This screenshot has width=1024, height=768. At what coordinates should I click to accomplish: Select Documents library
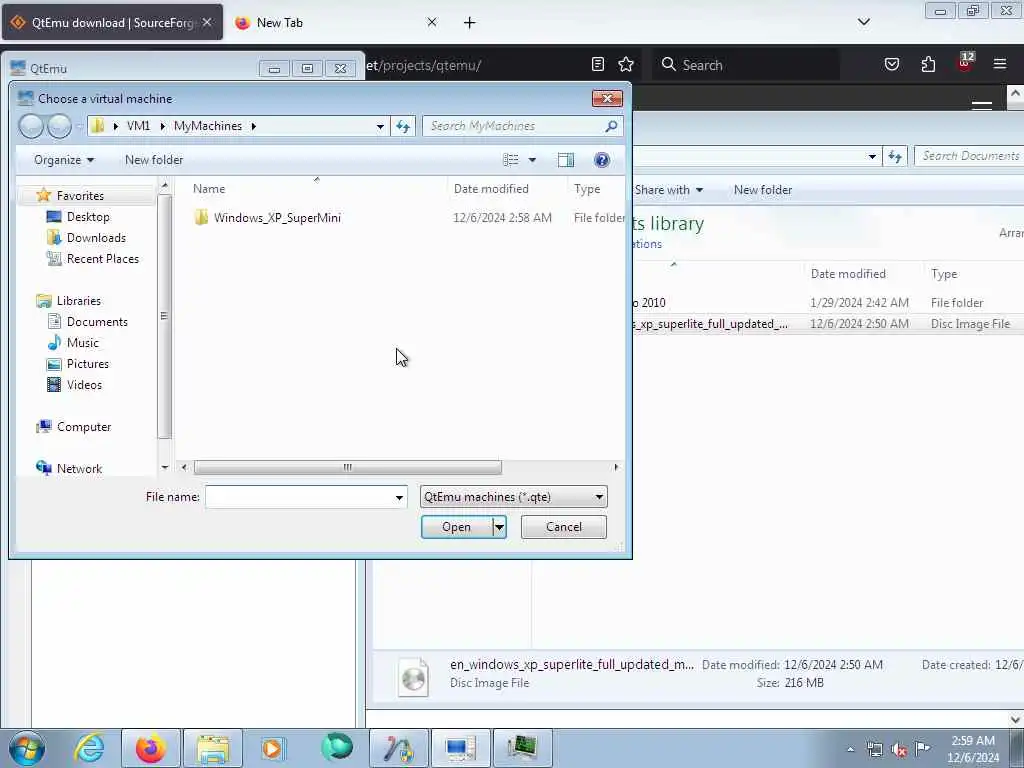coord(97,322)
